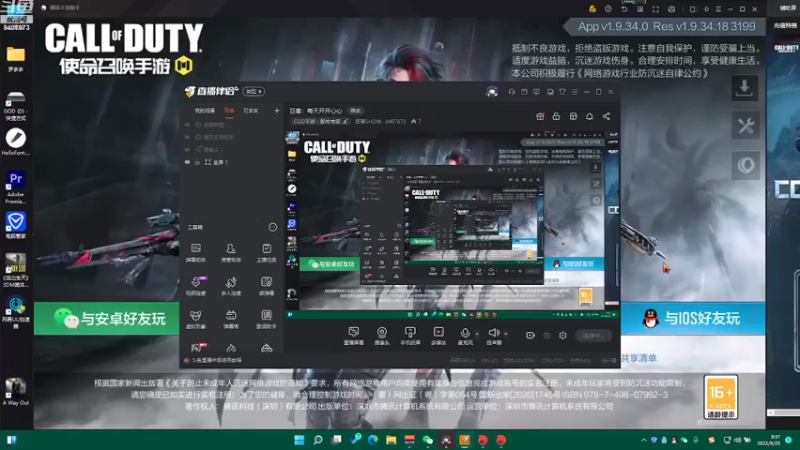Click the 共享清单 link below iOS button
This screenshot has width=800, height=450.
coord(639,358)
